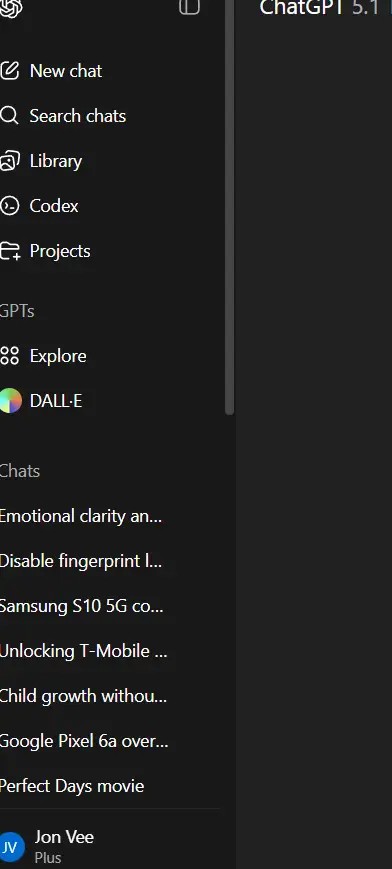Click the Explore GPTs grid icon

pyautogui.click(x=9, y=356)
